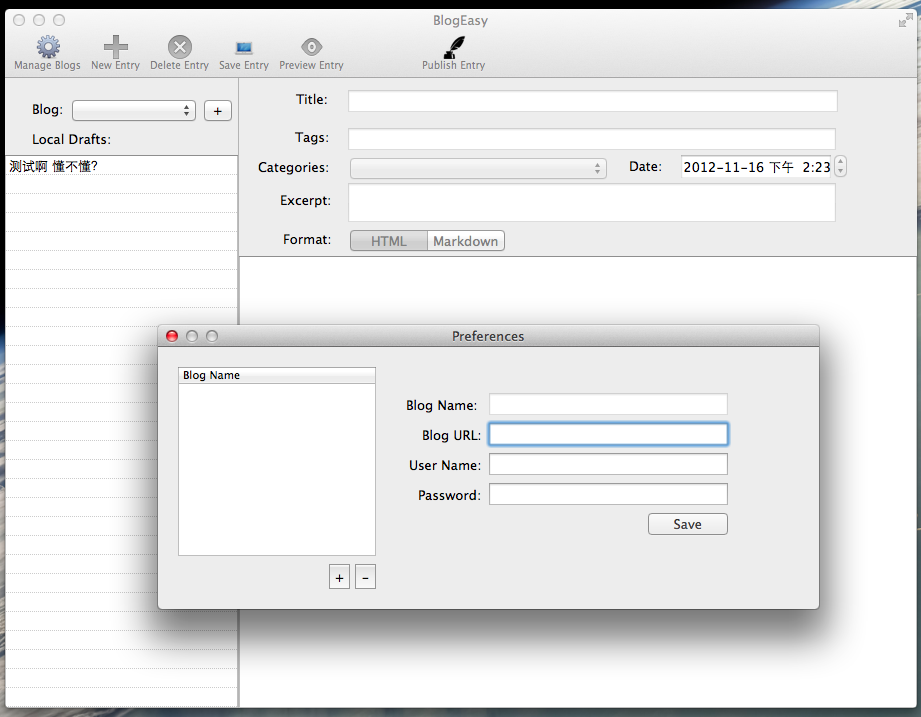Open Manage Blogs gear icon
Image resolution: width=921 pixels, height=717 pixels.
[48, 46]
